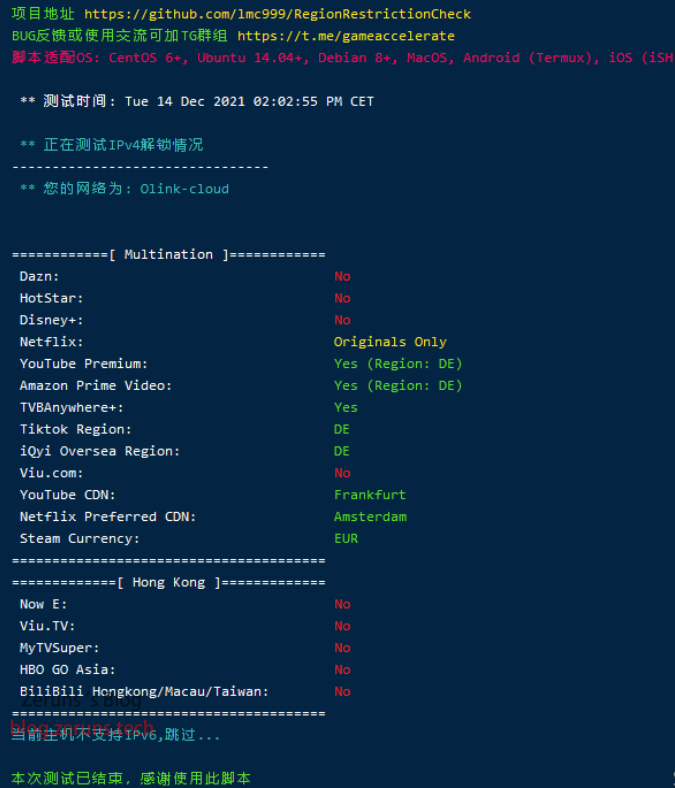Click Amazon Prime Video region result
The width and height of the screenshot is (675, 788).
click(398, 386)
